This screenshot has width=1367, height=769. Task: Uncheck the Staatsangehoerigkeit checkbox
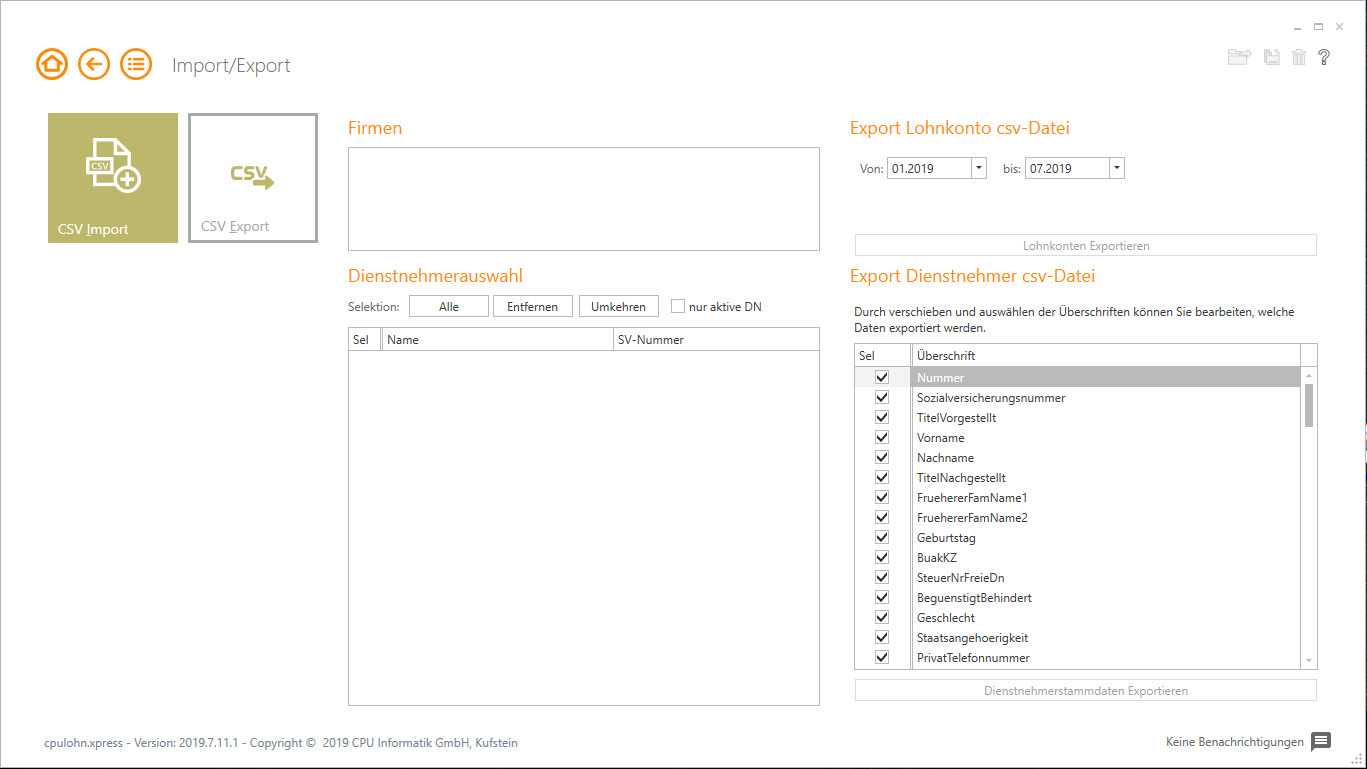(x=882, y=637)
